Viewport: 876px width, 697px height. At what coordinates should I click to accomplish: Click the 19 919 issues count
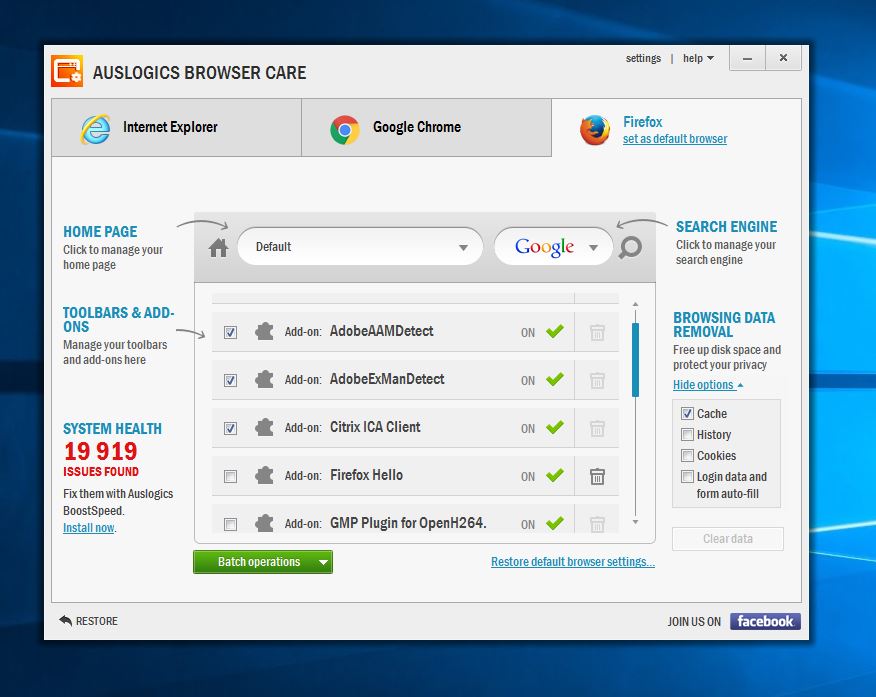point(101,451)
